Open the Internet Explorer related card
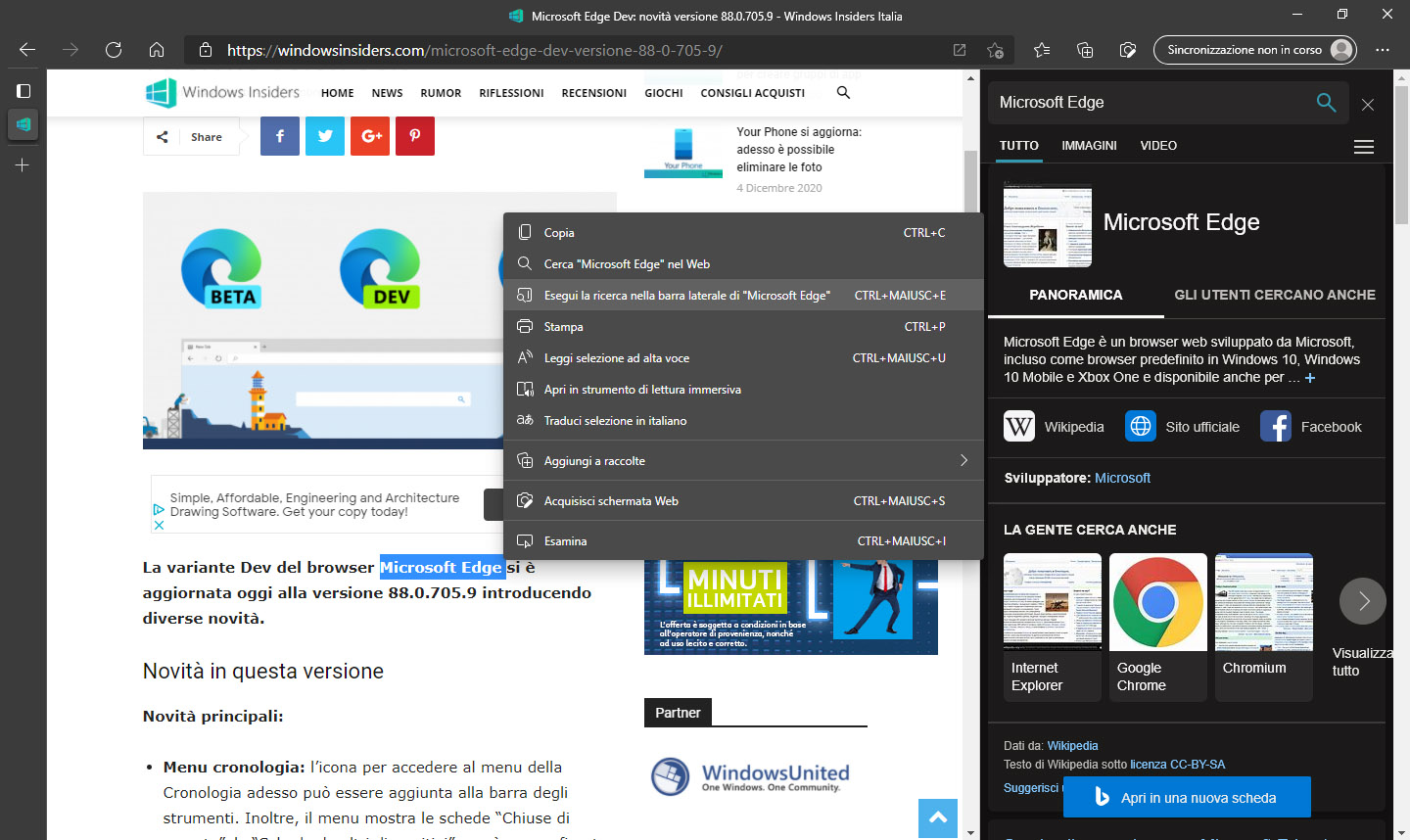The width and height of the screenshot is (1410, 840). click(1053, 627)
